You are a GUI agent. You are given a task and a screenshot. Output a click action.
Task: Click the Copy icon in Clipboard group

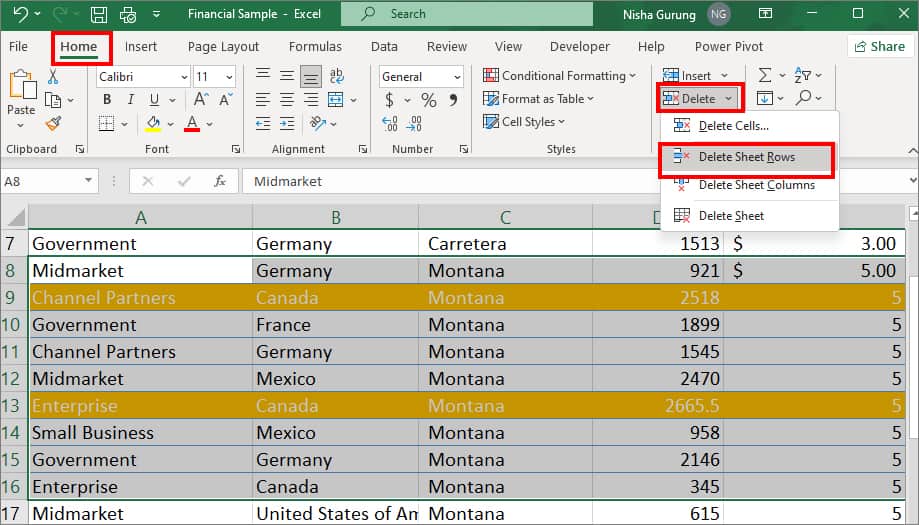(53, 101)
